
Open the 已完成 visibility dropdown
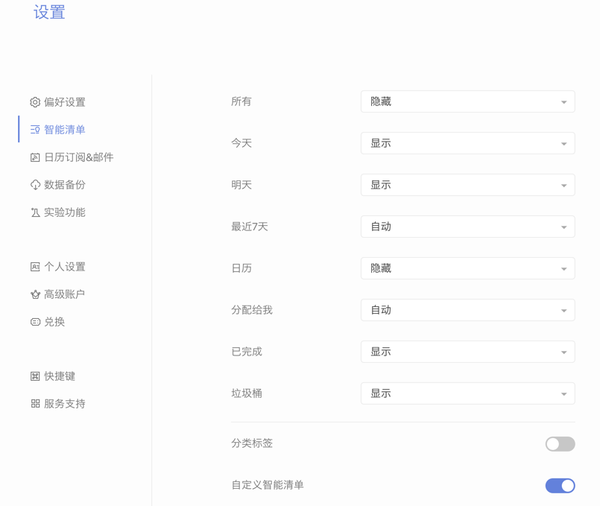coord(468,352)
